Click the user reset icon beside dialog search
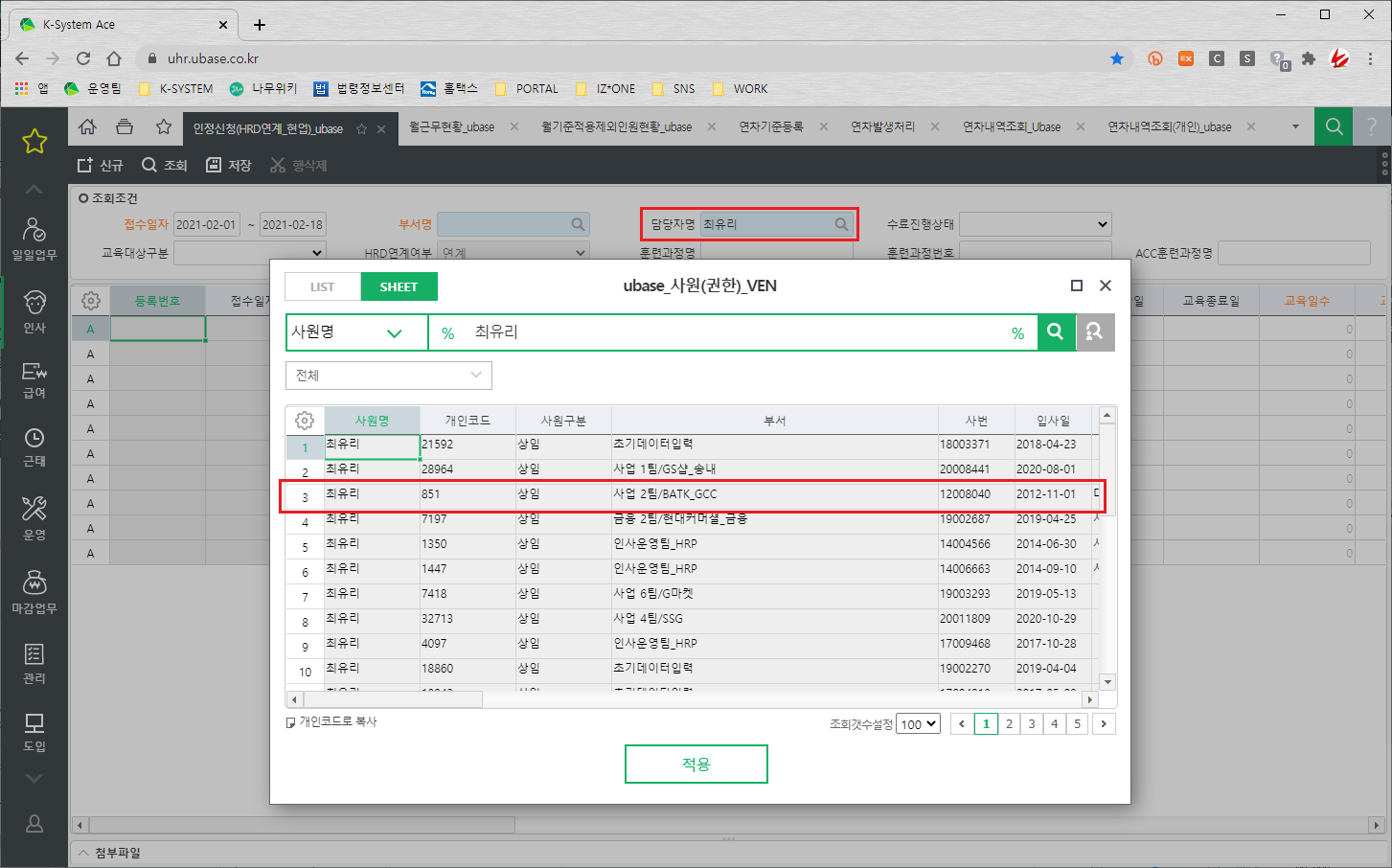 coord(1094,331)
